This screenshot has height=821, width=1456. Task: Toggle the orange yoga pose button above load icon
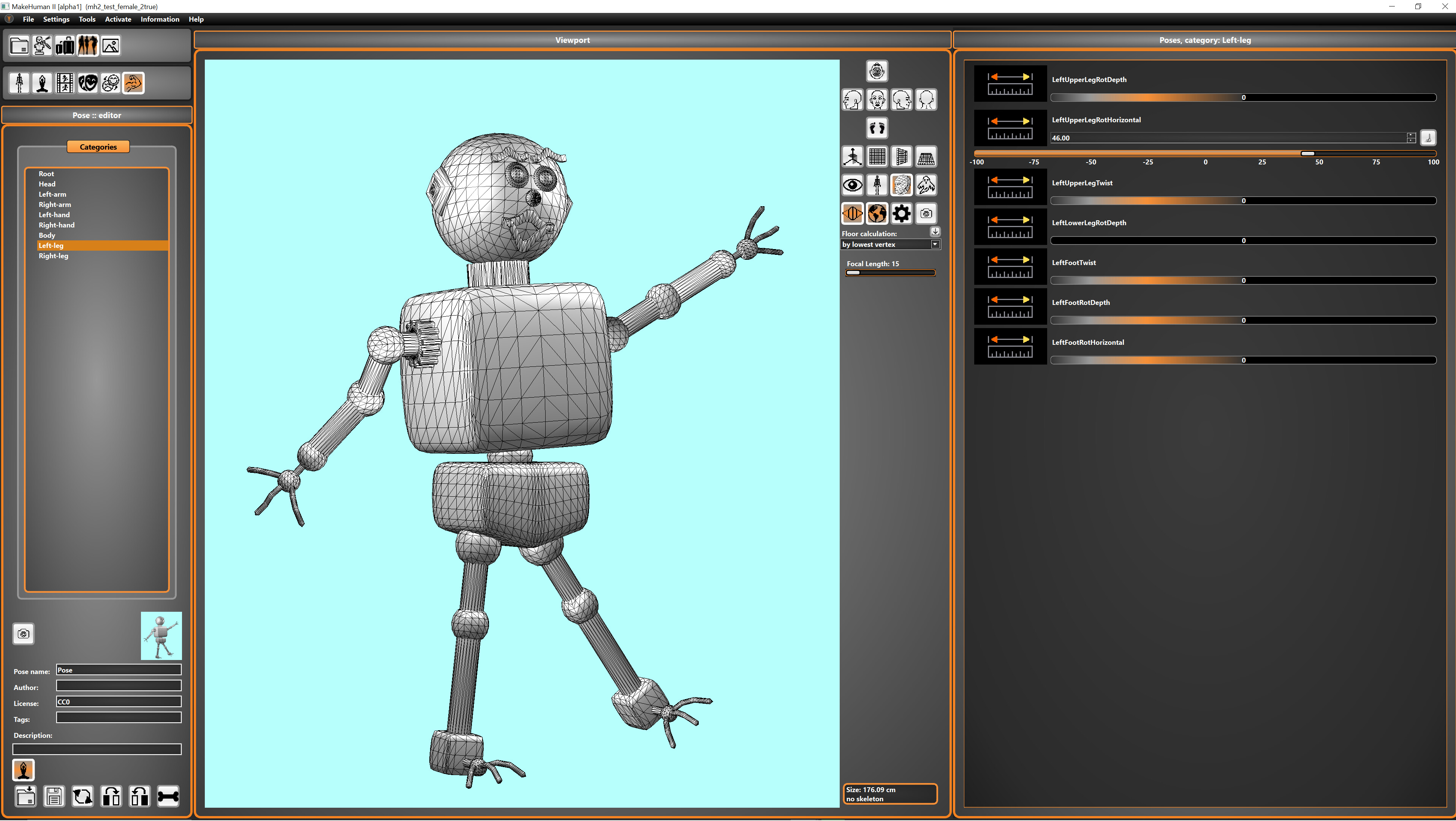click(x=23, y=770)
